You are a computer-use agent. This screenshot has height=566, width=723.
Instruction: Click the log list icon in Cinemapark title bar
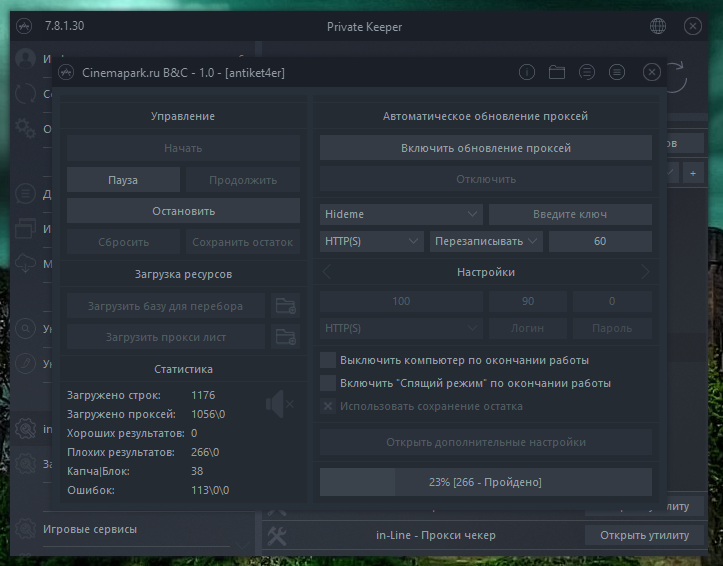tap(587, 73)
